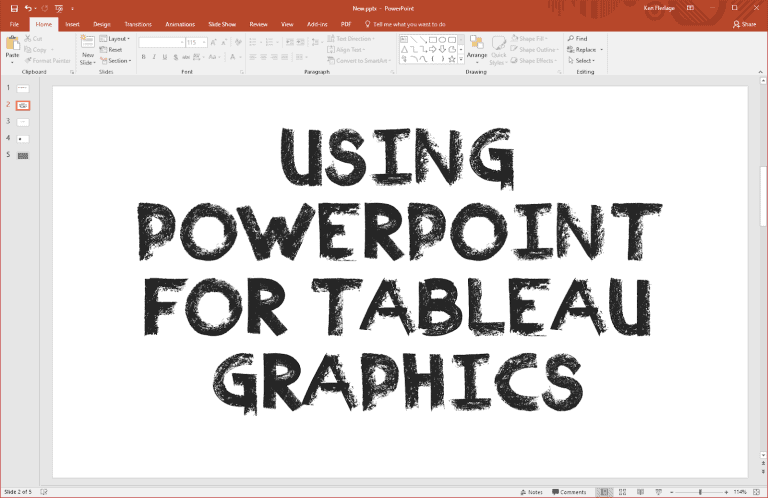Open the font size dropdown
The height and width of the screenshot is (498, 768).
coord(204,43)
